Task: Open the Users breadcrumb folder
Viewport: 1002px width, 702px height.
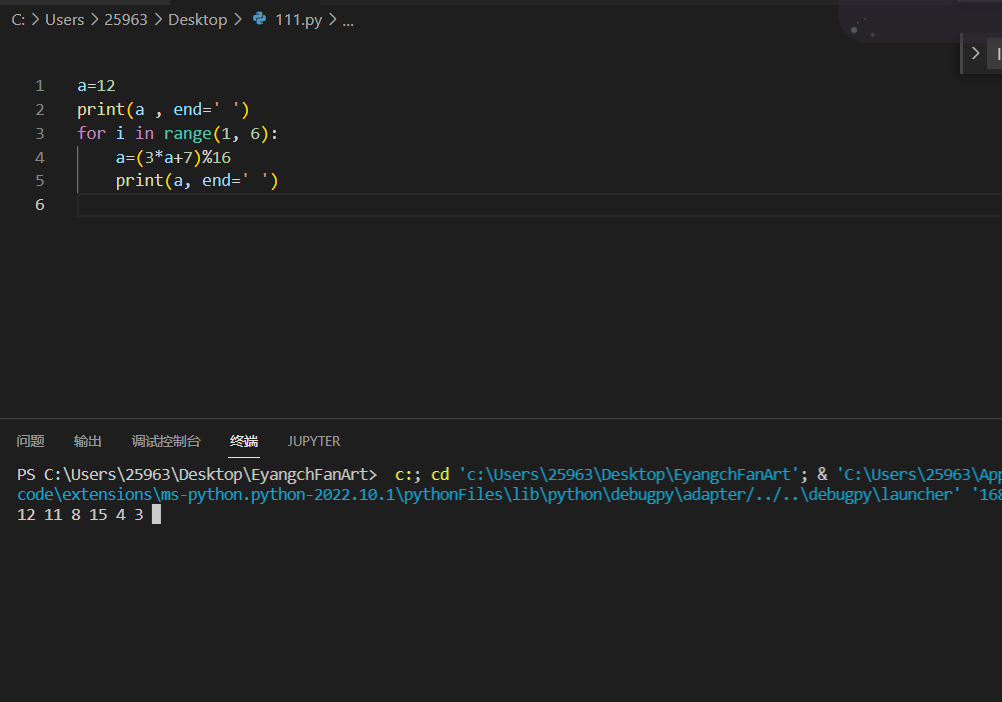Action: pyautogui.click(x=65, y=20)
